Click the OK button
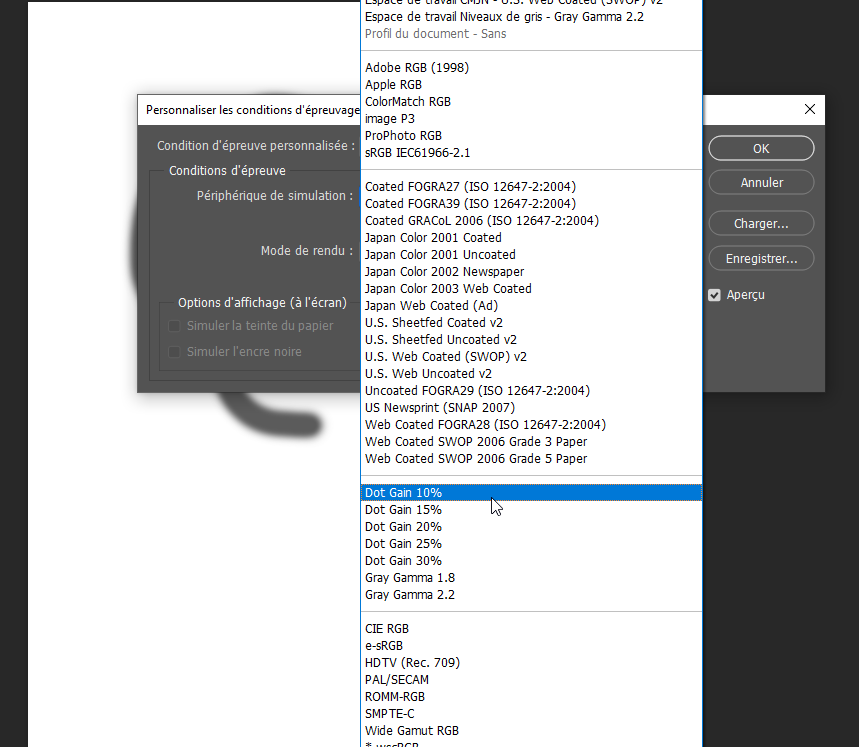 pyautogui.click(x=761, y=148)
